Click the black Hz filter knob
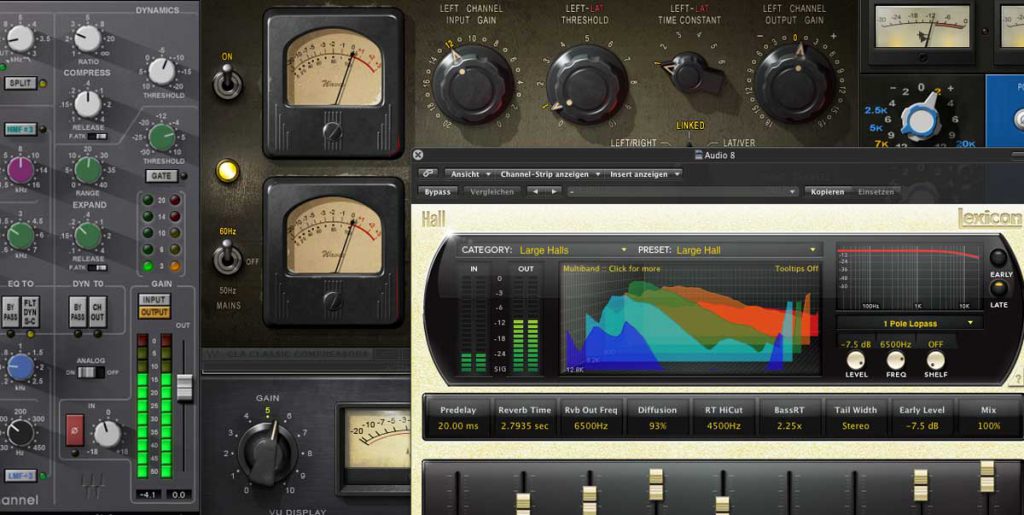This screenshot has height=515, width=1024. (x=21, y=433)
